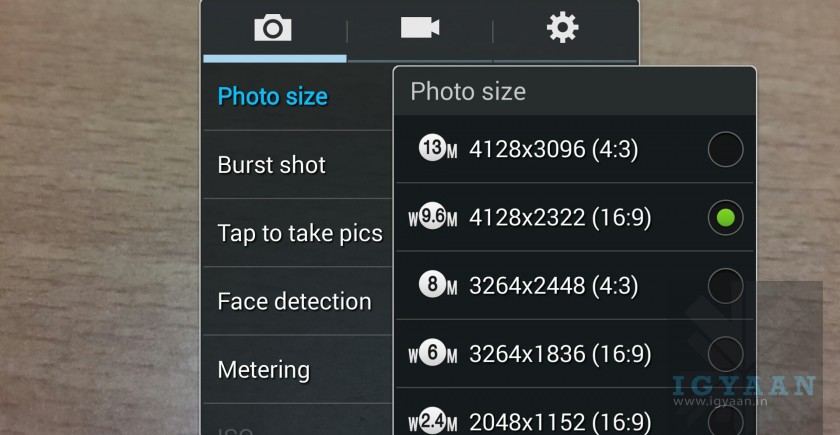The height and width of the screenshot is (435, 840).
Task: Open the Photo size setting
Action: tap(273, 97)
